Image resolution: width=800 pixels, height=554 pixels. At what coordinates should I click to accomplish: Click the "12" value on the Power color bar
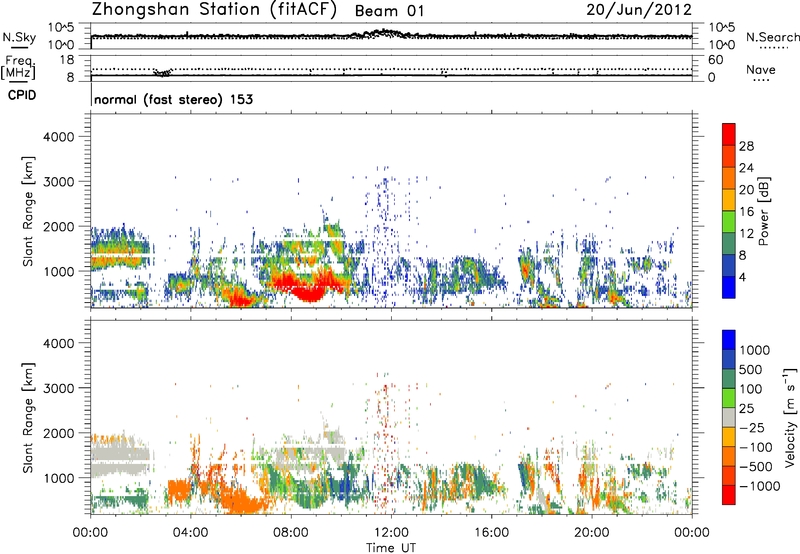(x=746, y=234)
